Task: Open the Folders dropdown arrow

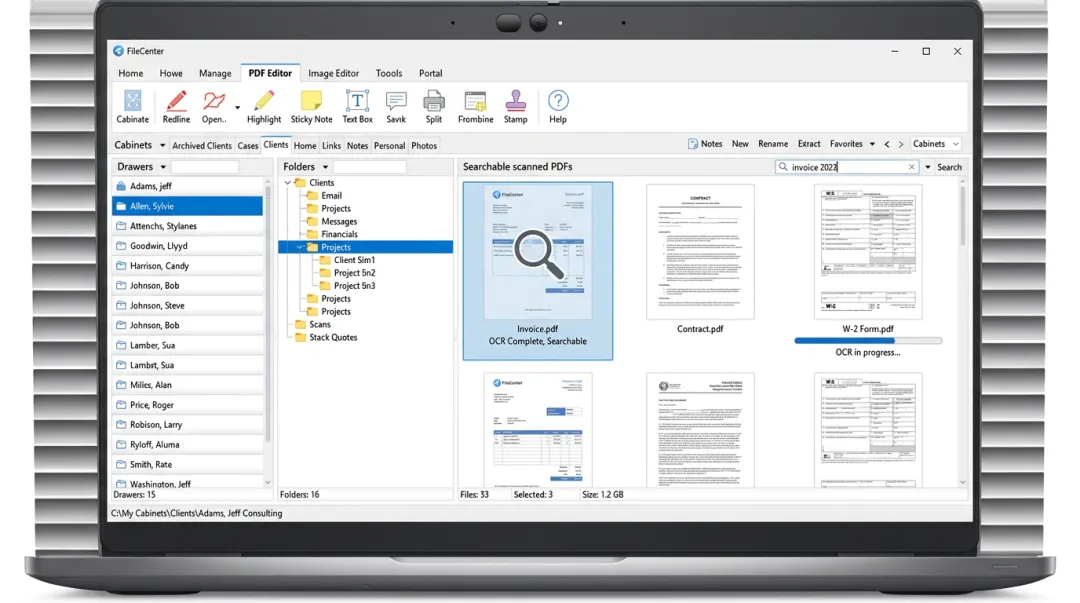Action: coord(325,167)
